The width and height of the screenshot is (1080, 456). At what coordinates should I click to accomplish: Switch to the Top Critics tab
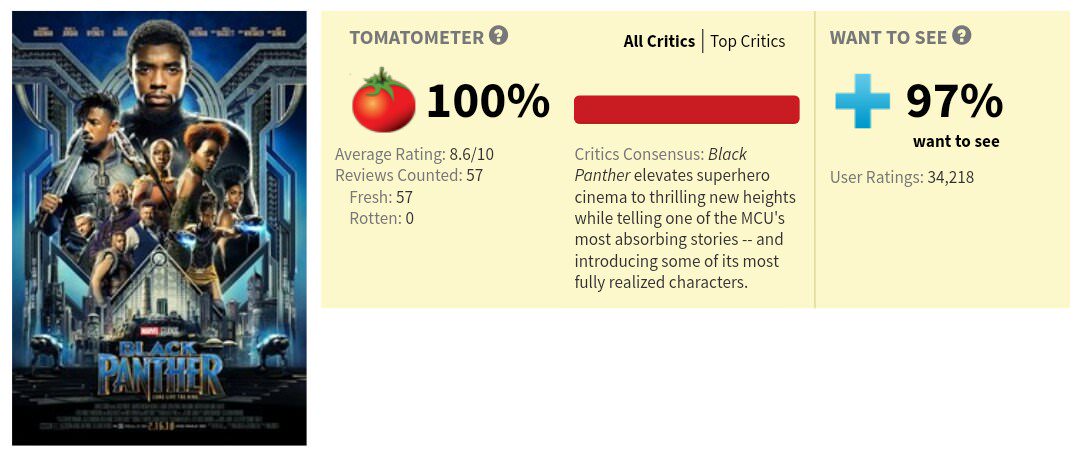click(748, 41)
